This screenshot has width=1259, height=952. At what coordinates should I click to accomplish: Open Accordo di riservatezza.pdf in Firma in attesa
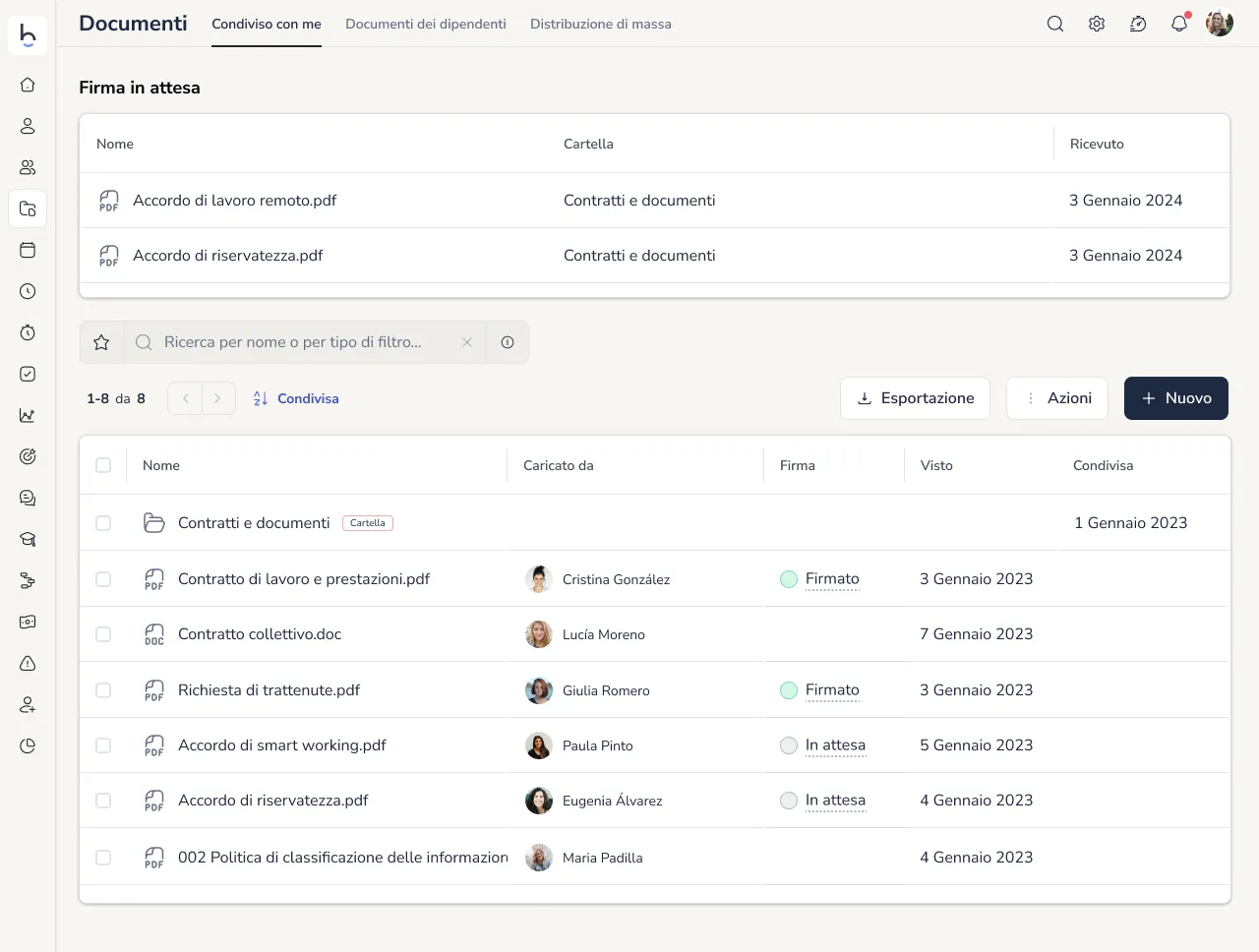(x=228, y=256)
